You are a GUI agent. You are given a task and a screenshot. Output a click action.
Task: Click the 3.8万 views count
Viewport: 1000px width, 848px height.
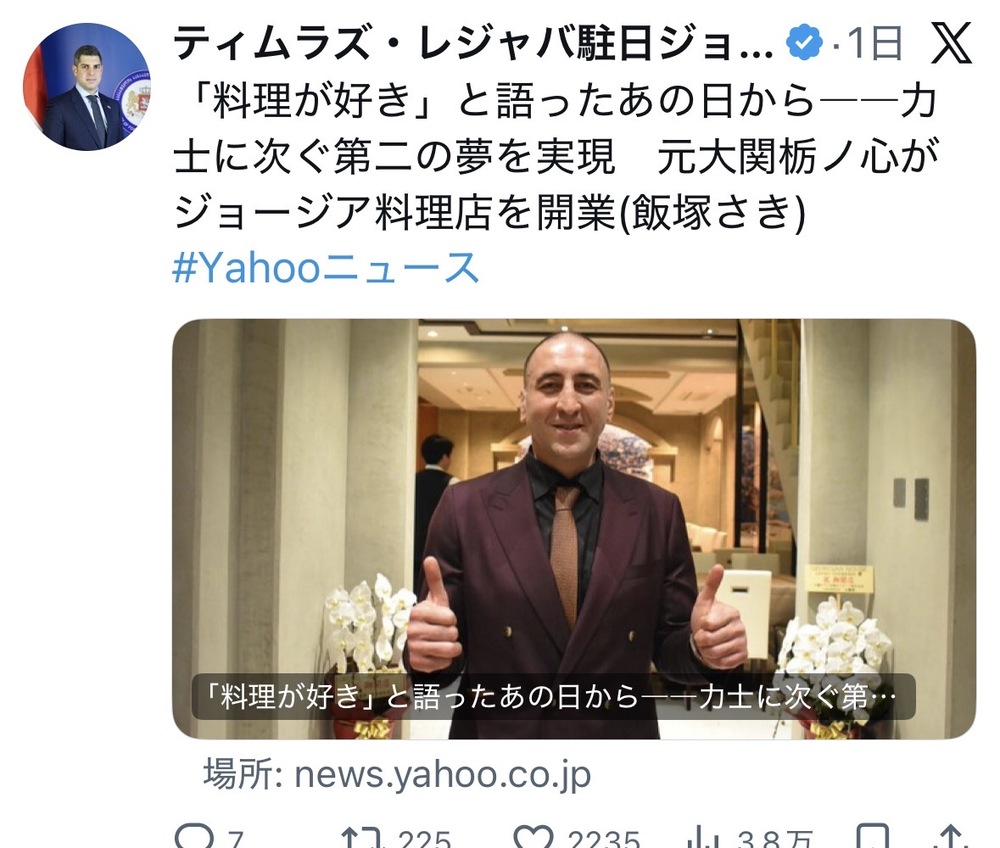[775, 837]
